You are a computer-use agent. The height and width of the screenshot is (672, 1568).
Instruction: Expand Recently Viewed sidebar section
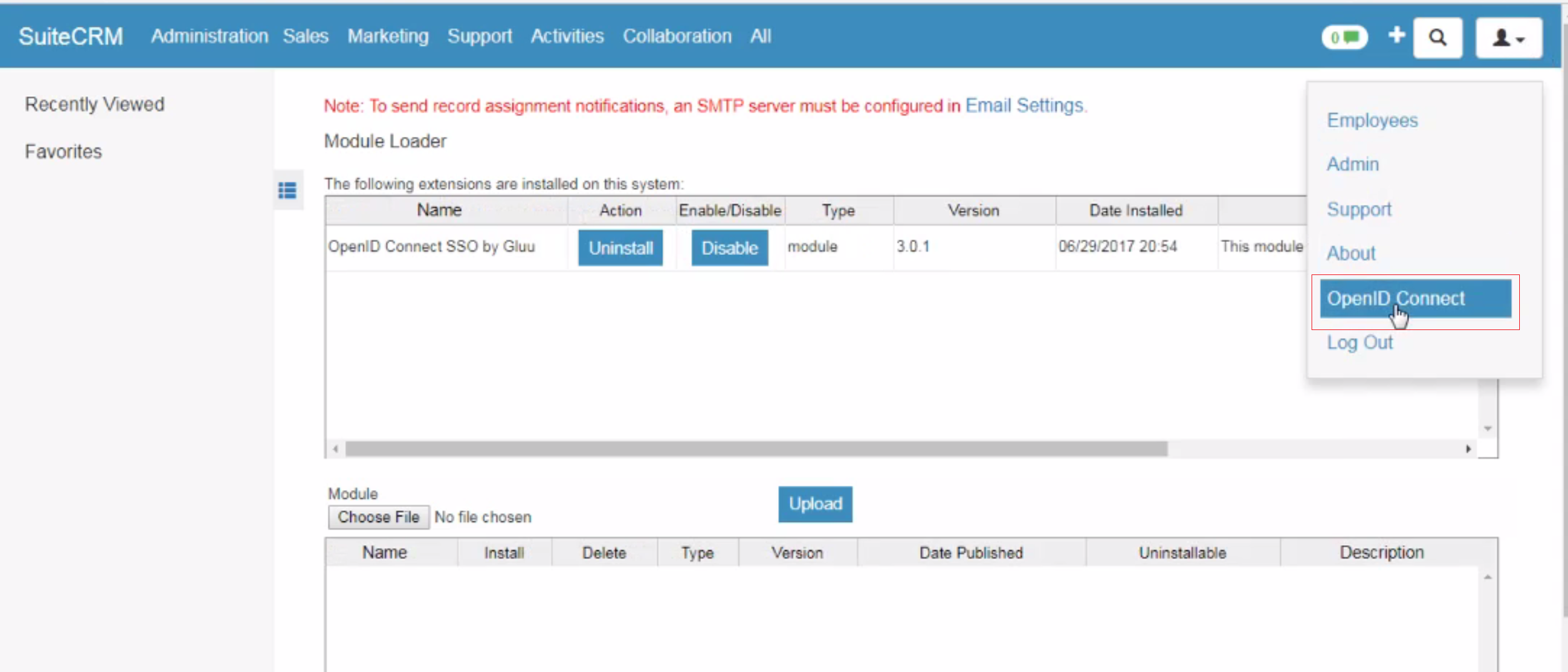[x=94, y=104]
